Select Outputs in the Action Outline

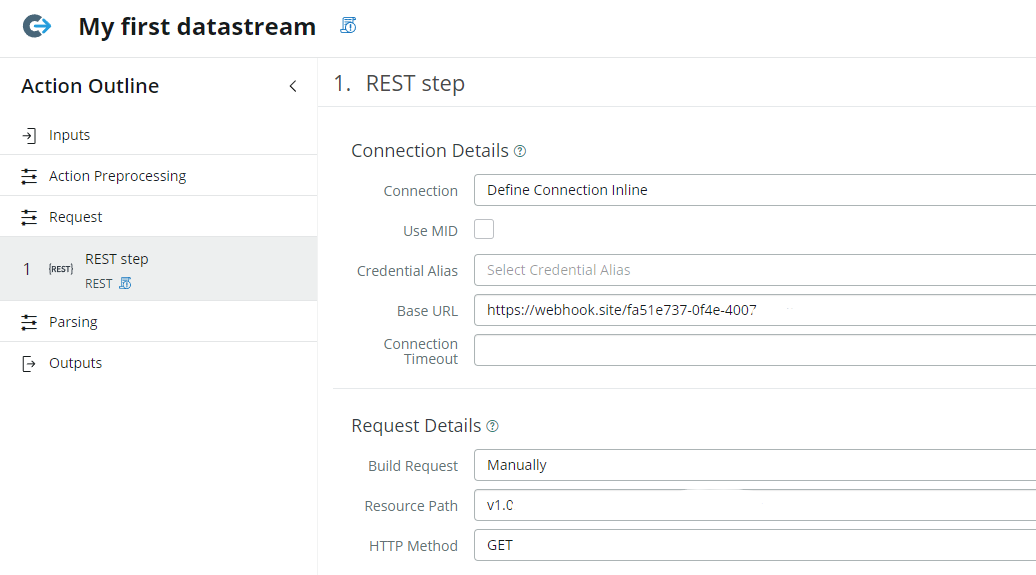[x=75, y=363]
